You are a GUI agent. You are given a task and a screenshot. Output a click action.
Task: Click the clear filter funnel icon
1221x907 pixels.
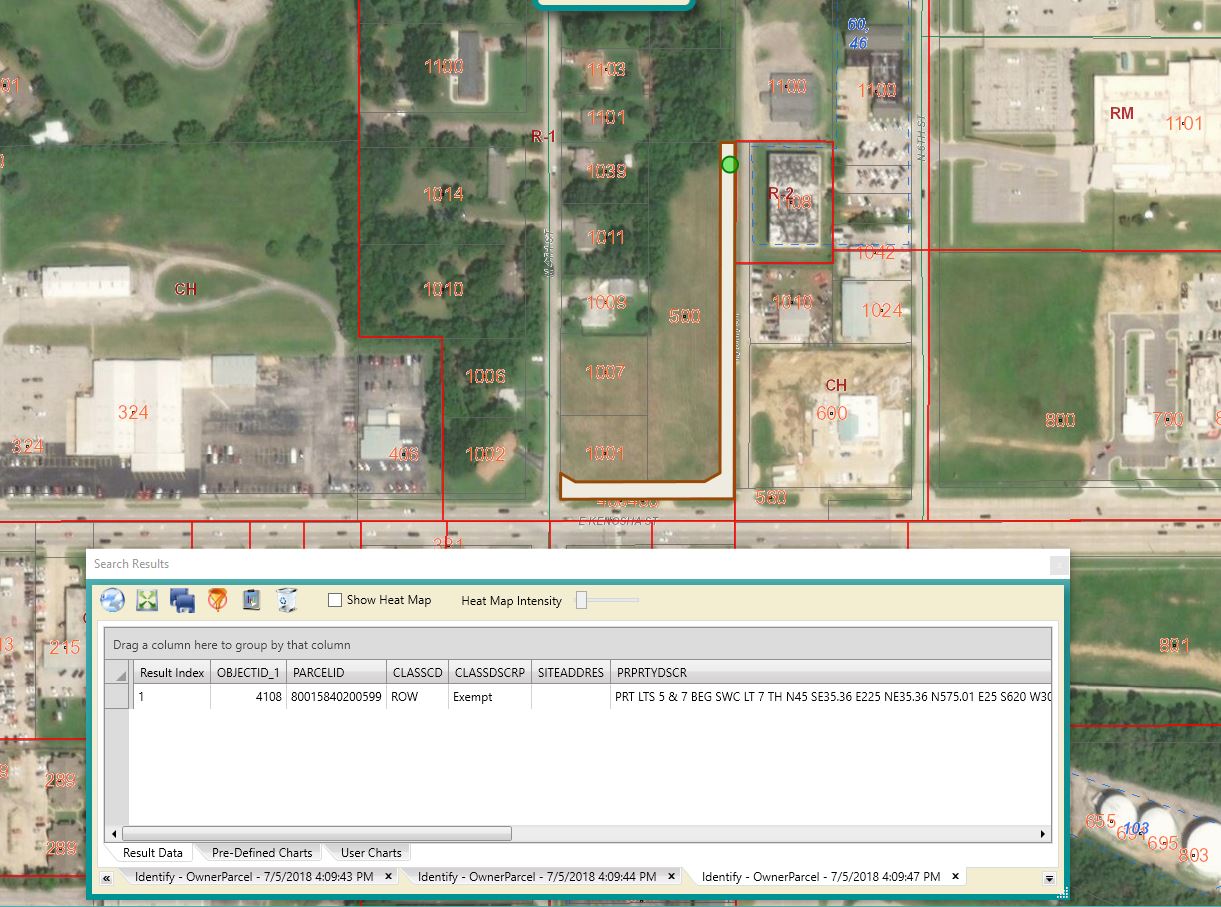pos(217,600)
